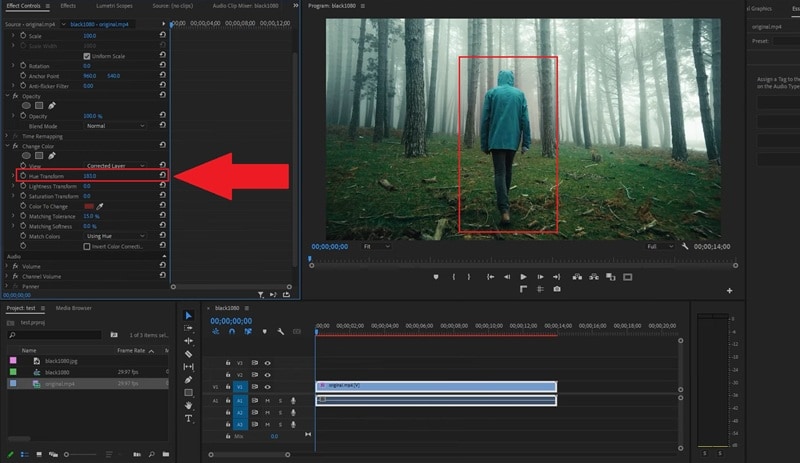Screen dimensions: 800x463
Task: Play the Program monitor video
Action: coord(523,277)
